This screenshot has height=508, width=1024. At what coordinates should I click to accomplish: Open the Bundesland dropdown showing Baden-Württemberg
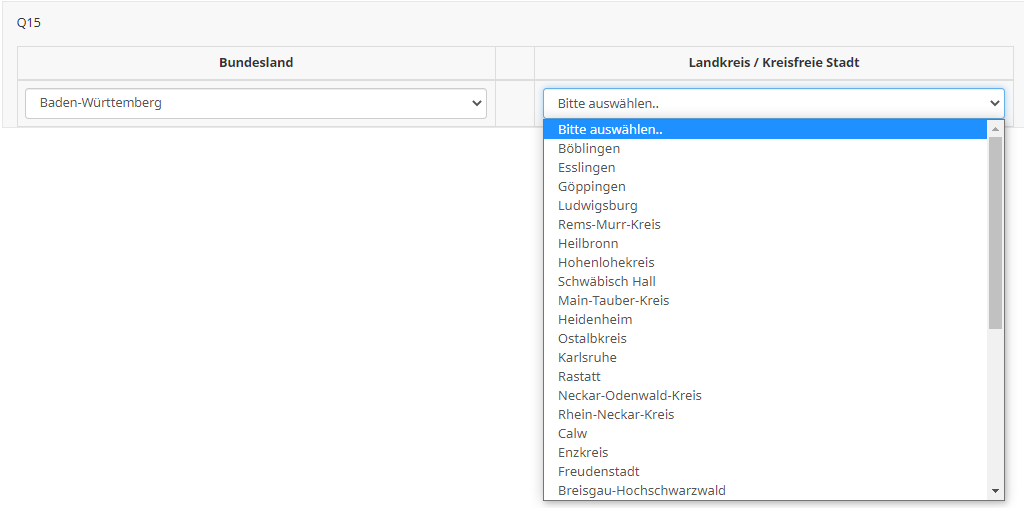pyautogui.click(x=256, y=103)
